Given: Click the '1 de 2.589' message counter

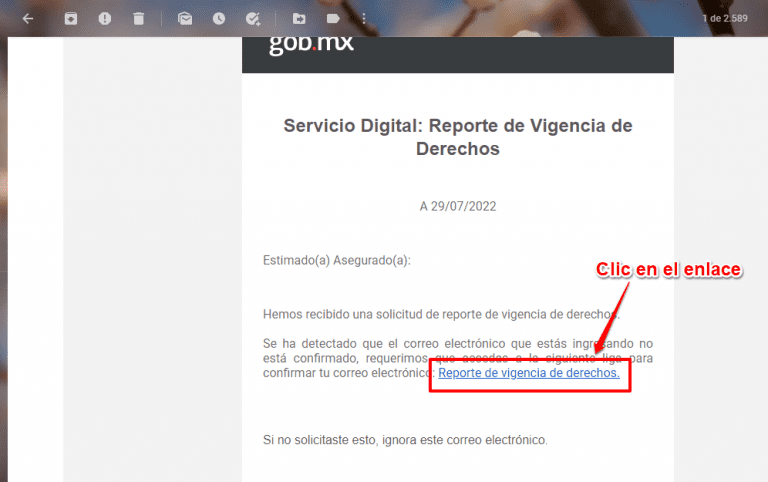Looking at the screenshot, I should pos(725,19).
